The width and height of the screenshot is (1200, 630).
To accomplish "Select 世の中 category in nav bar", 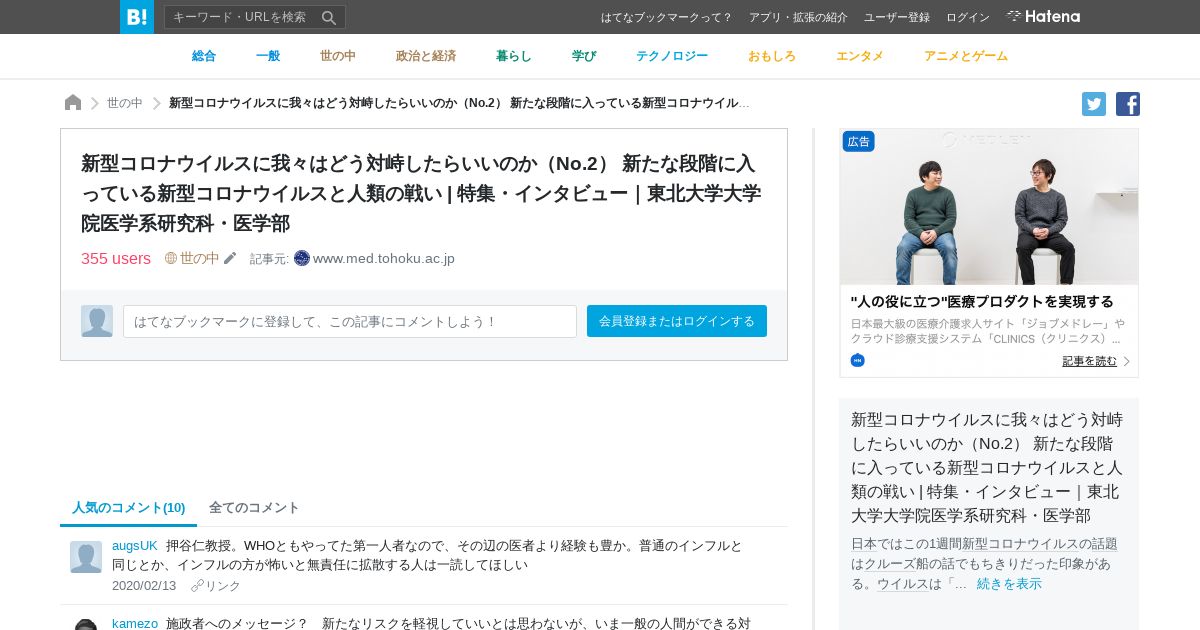I will [x=338, y=56].
